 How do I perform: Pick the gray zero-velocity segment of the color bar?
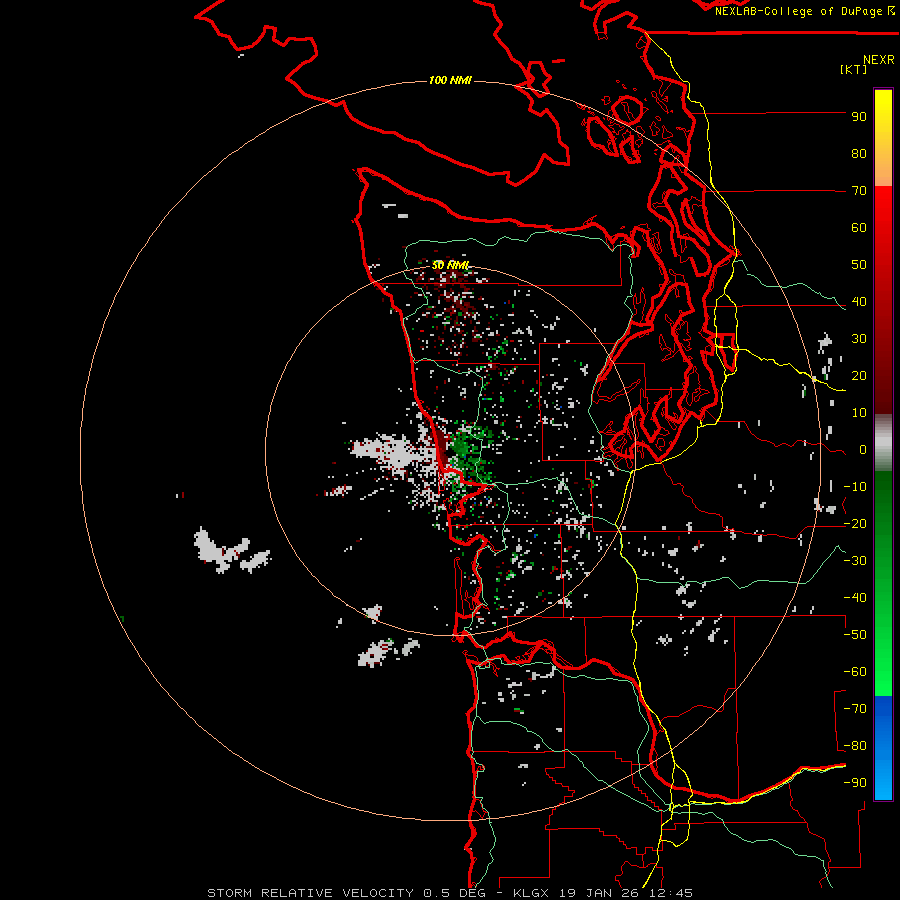tap(883, 443)
